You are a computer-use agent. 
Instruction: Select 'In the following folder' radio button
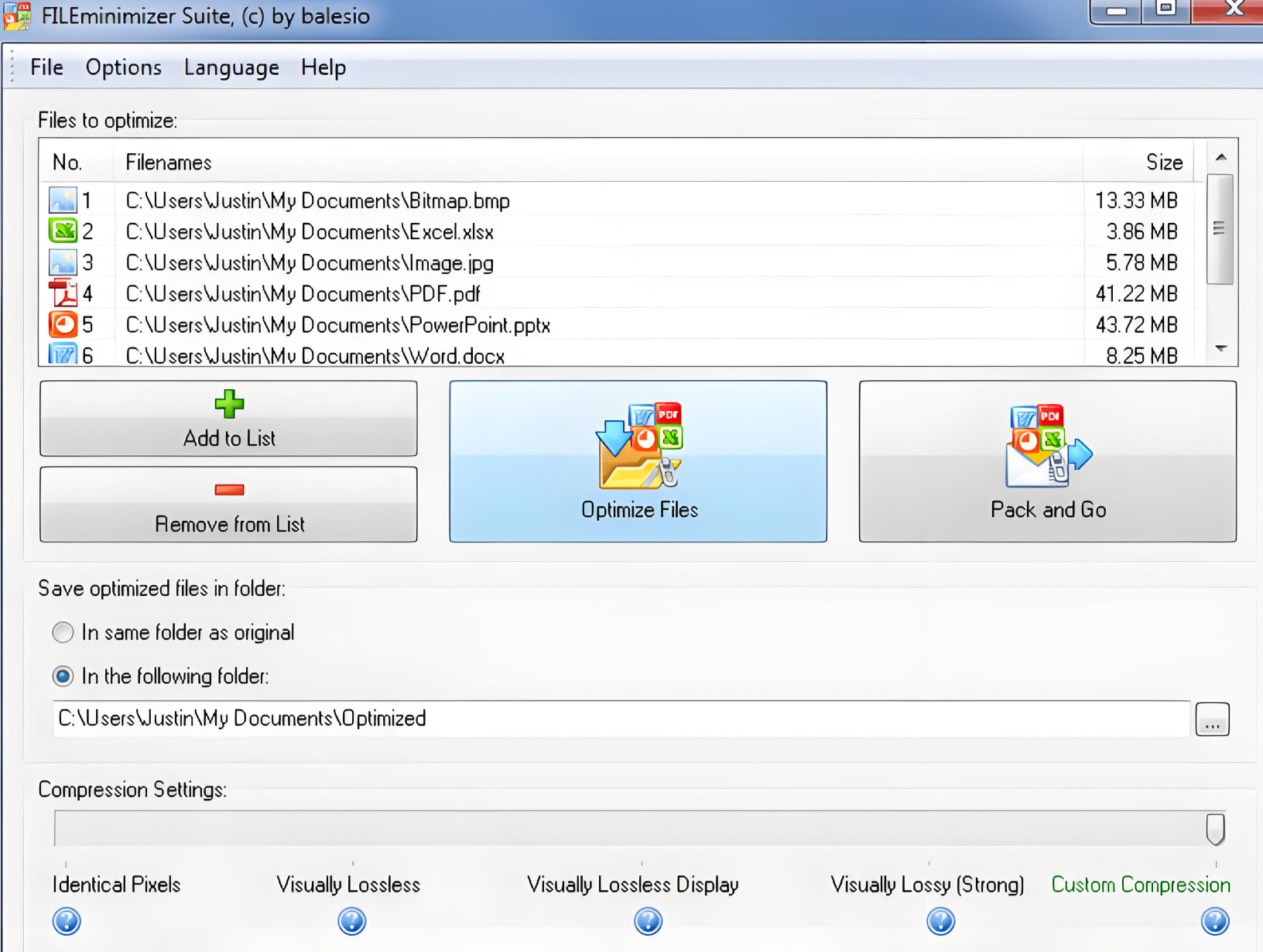[63, 676]
